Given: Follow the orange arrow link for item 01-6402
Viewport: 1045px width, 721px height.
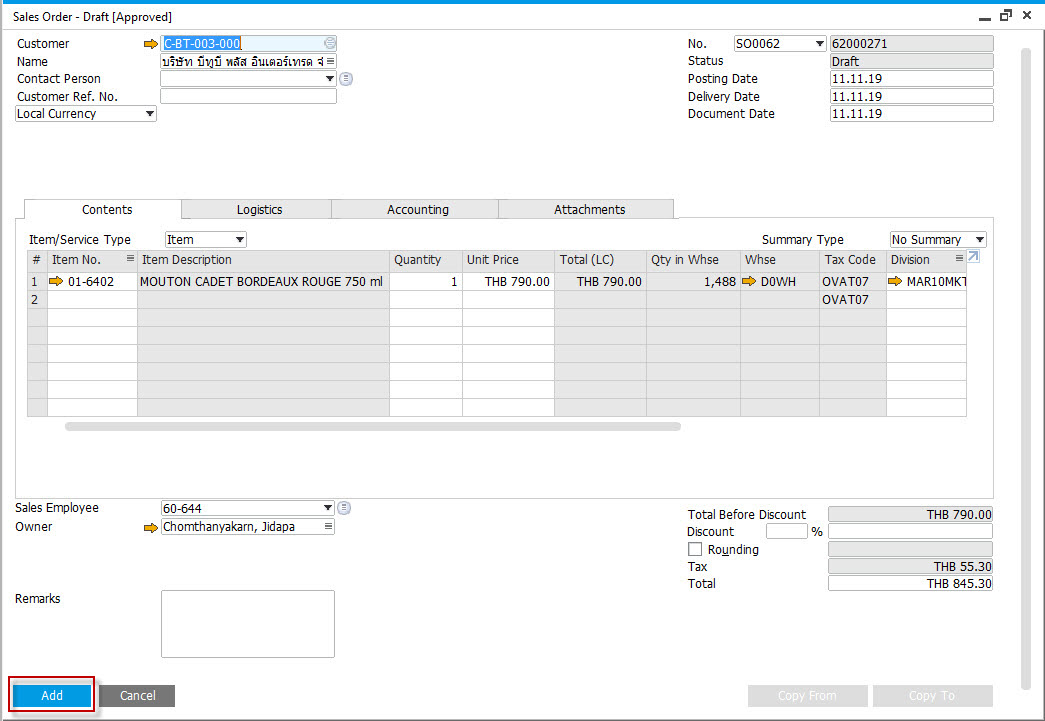Looking at the screenshot, I should coord(56,281).
